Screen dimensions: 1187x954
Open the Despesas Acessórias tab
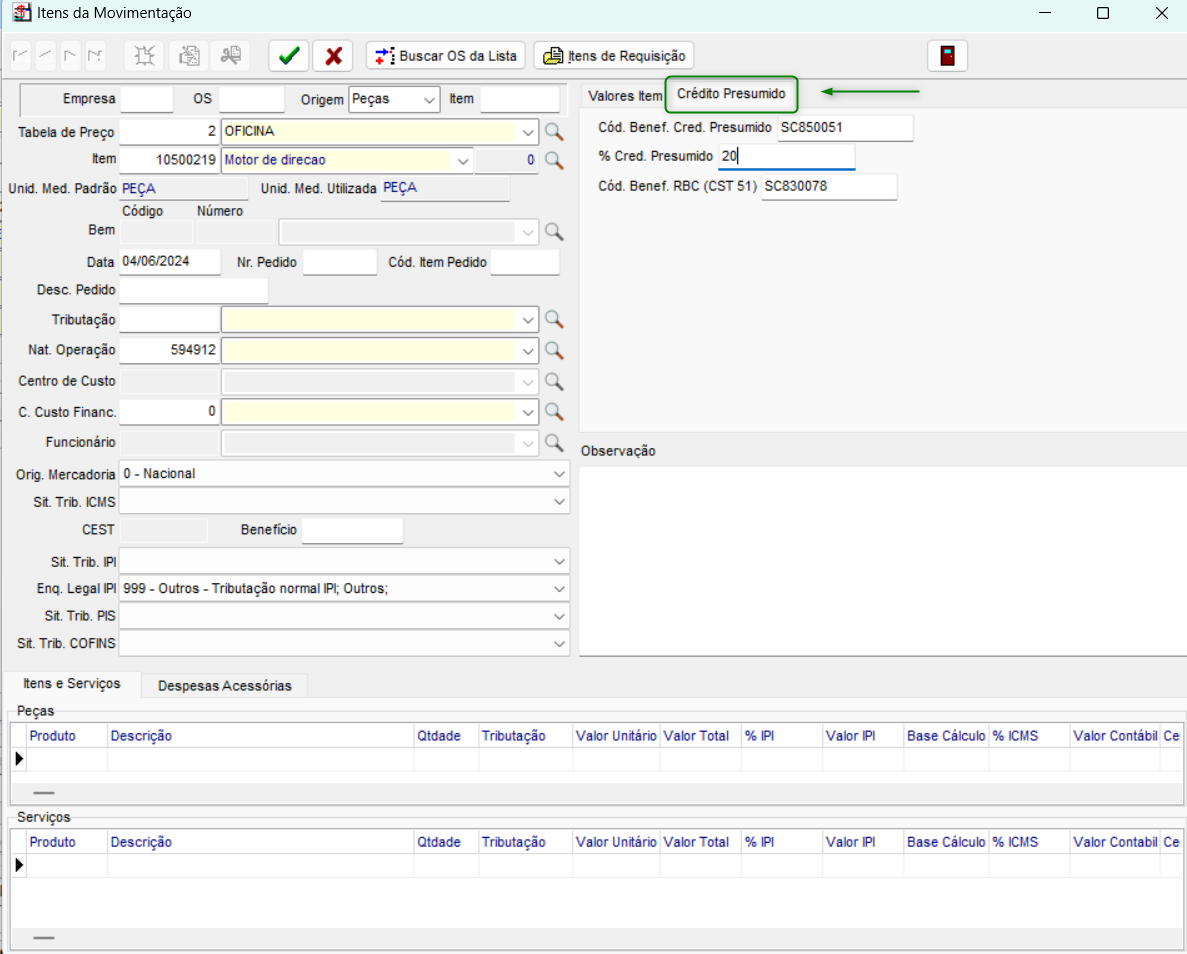click(225, 686)
